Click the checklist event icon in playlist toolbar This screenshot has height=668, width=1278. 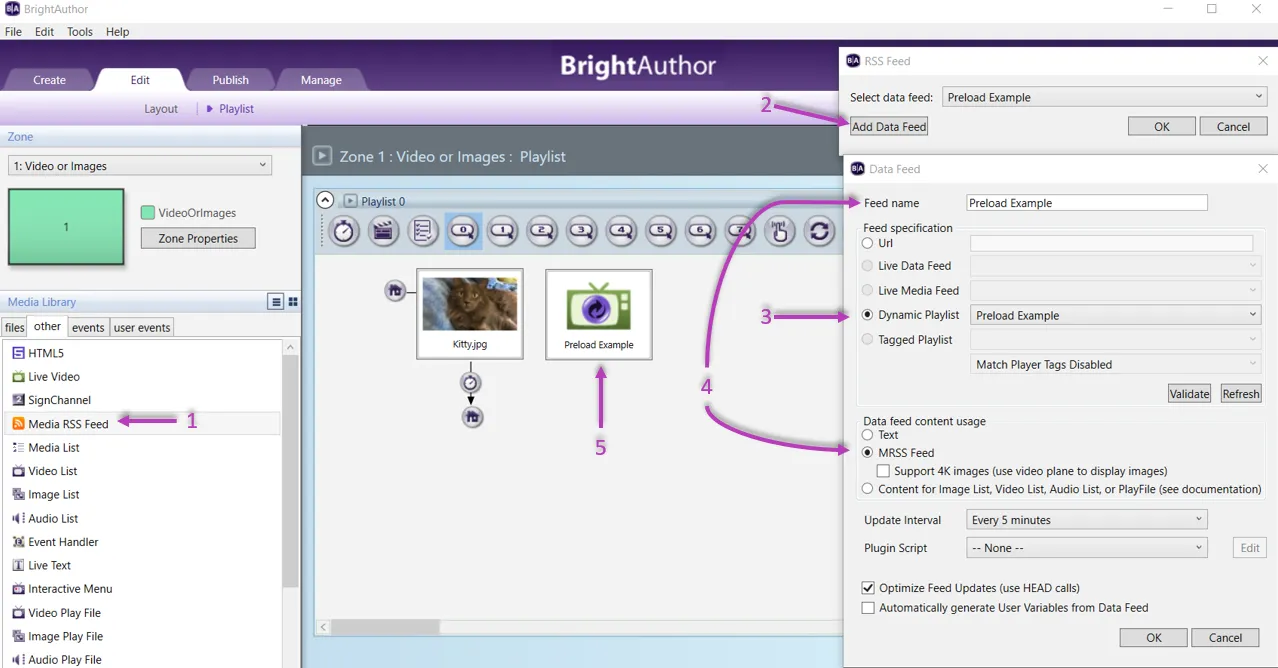click(x=423, y=231)
